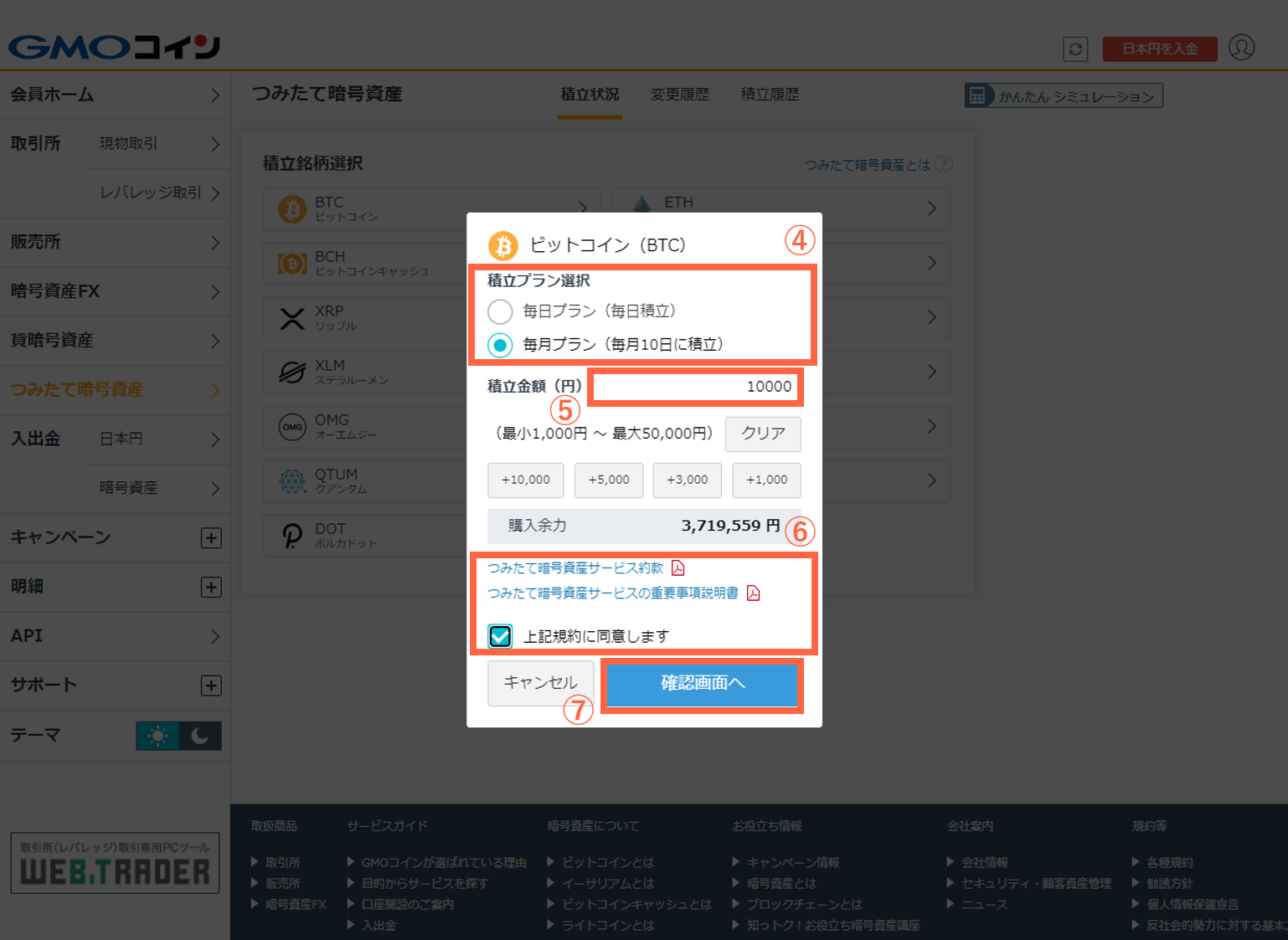Toggle 上記規約に同意します checkbox

click(500, 636)
